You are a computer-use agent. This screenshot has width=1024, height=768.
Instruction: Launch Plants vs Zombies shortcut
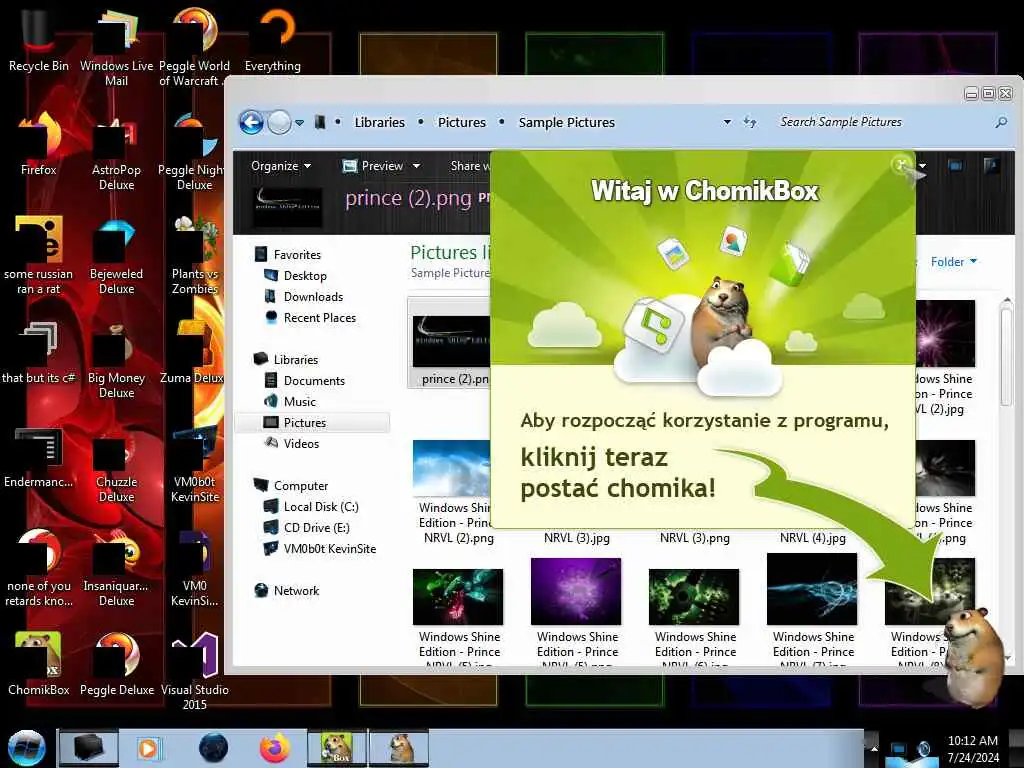pos(195,256)
